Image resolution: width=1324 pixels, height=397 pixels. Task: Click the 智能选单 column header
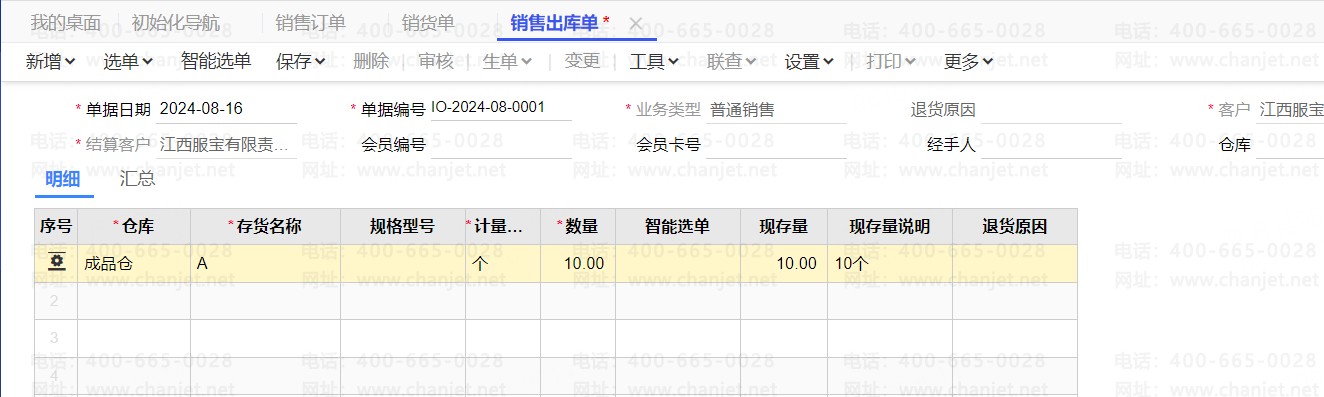(678, 227)
